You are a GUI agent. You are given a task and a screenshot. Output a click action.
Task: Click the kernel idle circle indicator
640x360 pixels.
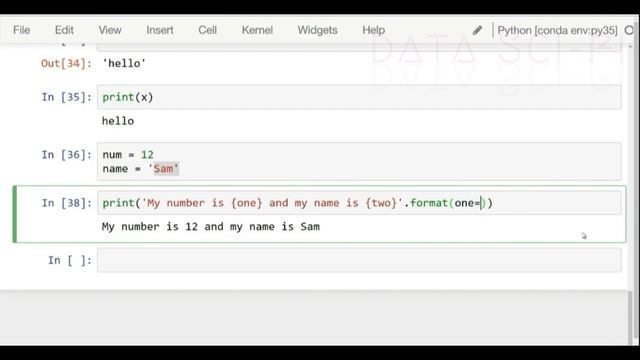[629, 30]
